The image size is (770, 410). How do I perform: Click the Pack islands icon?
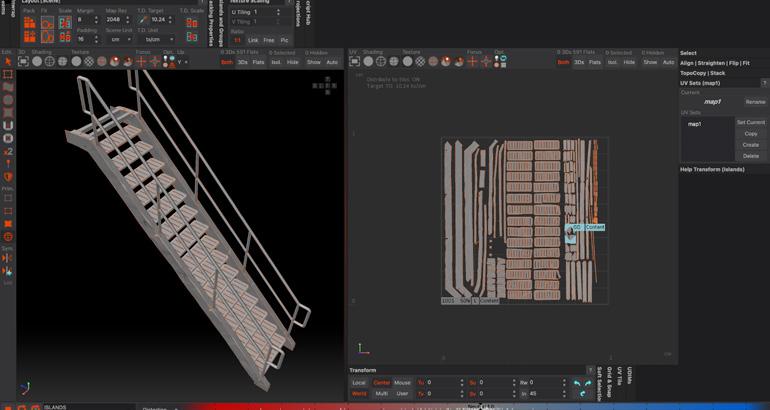[x=28, y=22]
